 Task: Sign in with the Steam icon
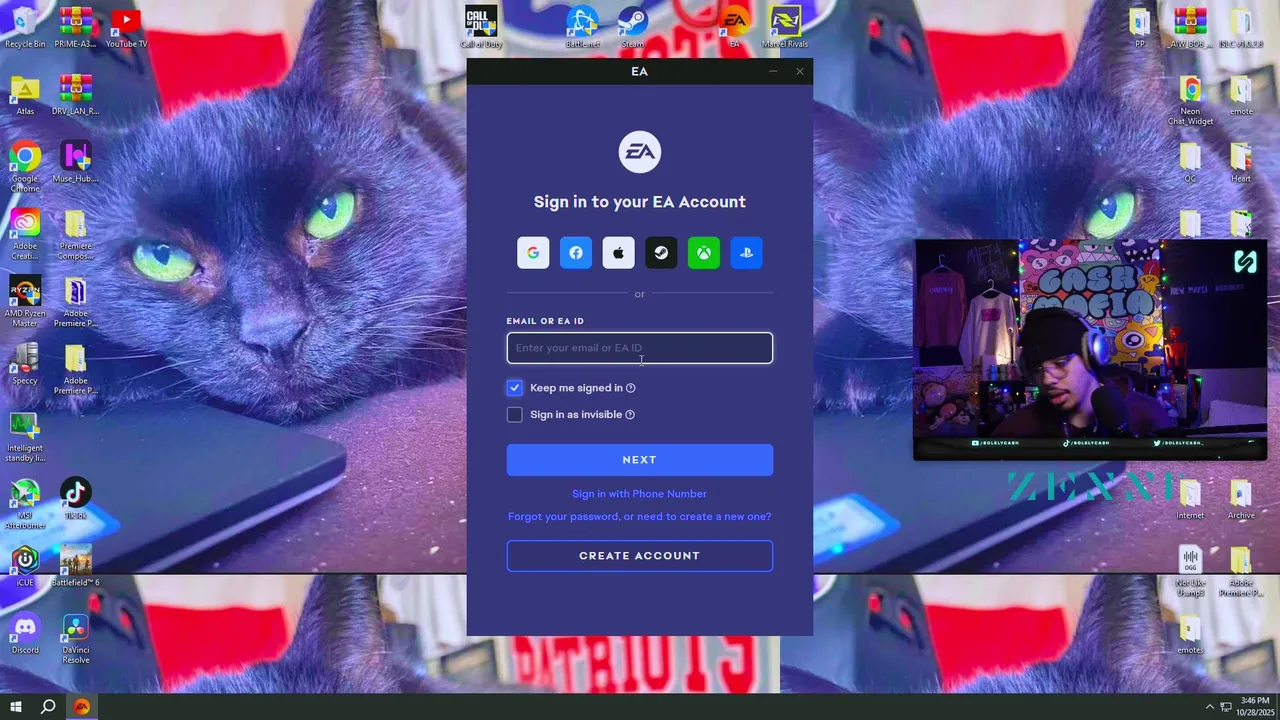point(661,253)
